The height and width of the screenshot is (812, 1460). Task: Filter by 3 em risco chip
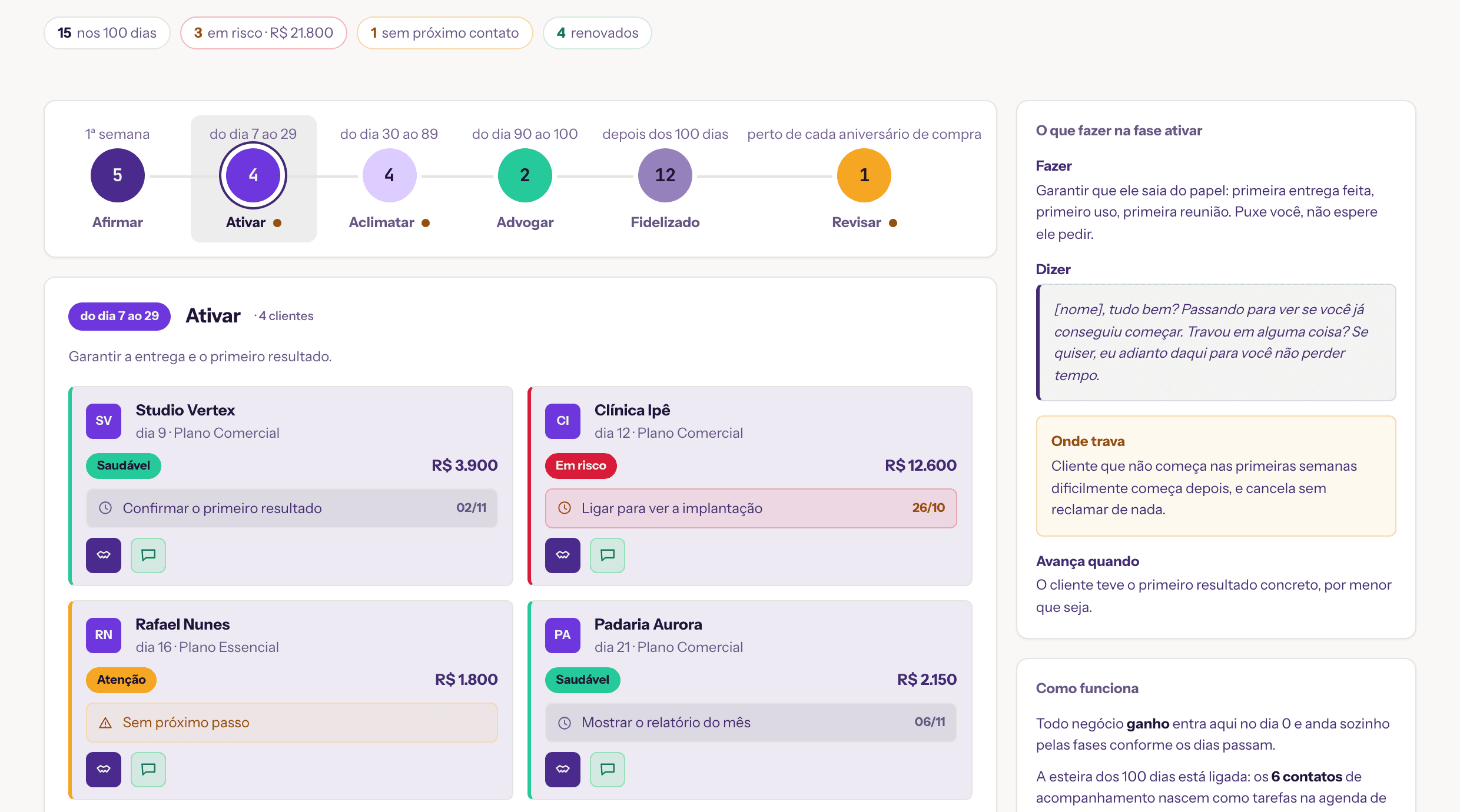click(264, 33)
